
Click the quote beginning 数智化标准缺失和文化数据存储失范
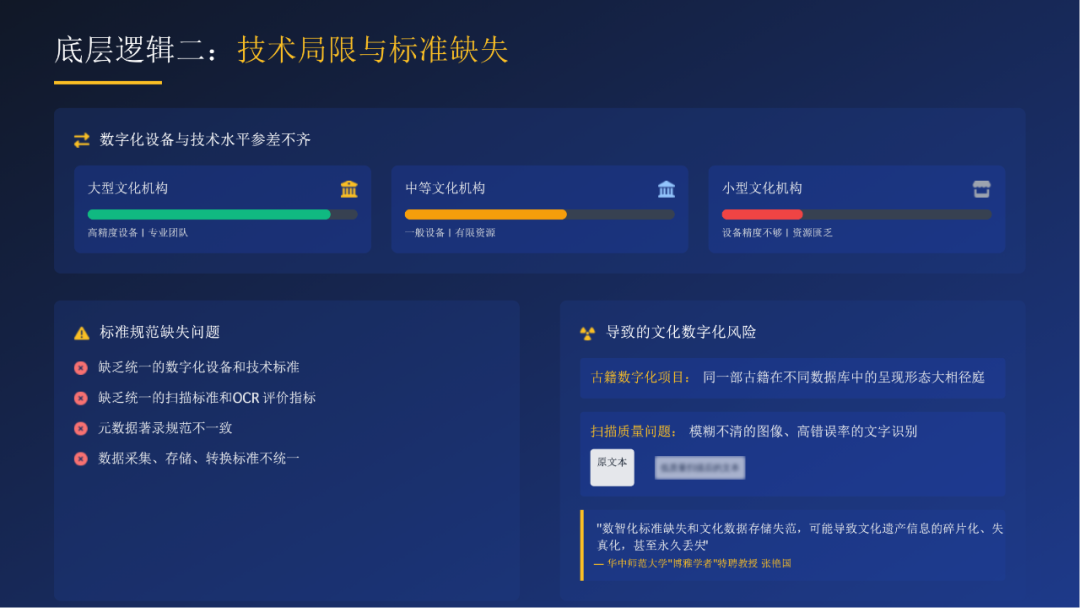pyautogui.click(x=800, y=536)
